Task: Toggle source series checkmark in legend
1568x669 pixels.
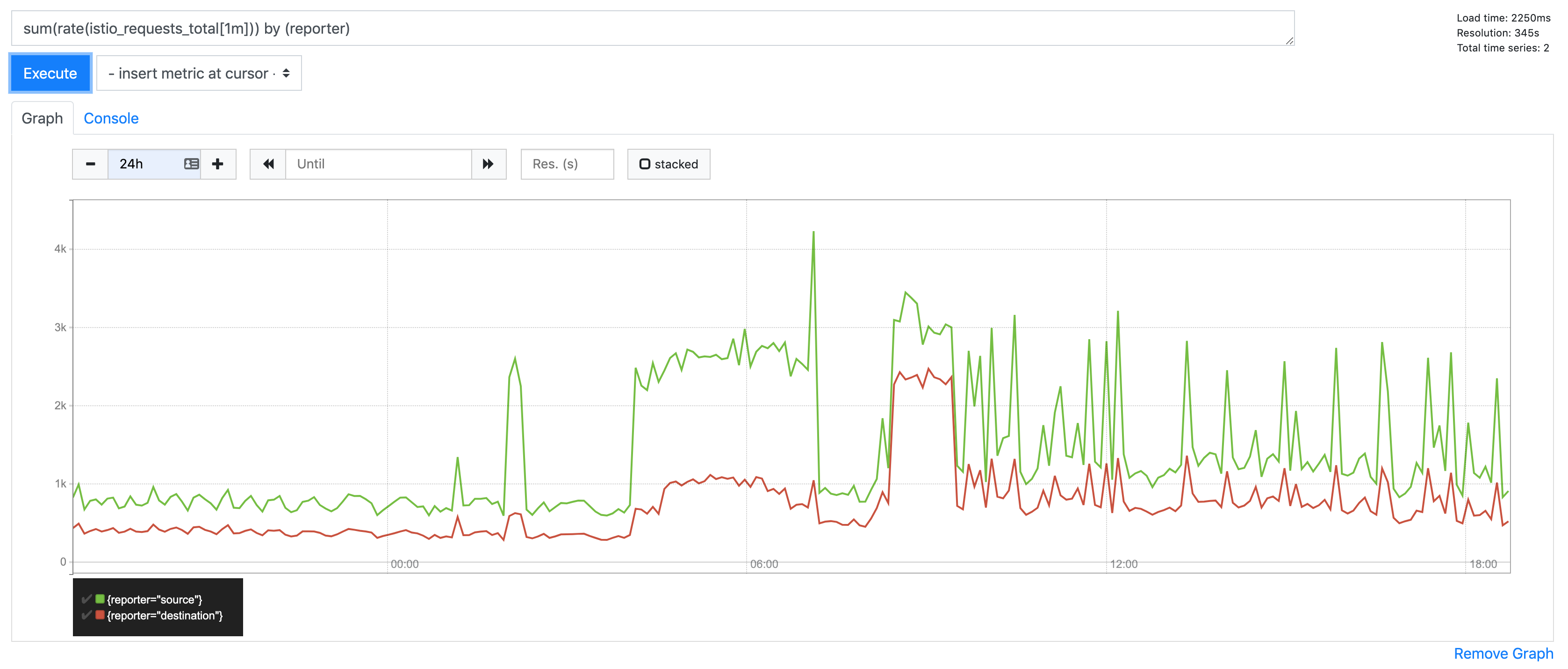Action: click(86, 599)
